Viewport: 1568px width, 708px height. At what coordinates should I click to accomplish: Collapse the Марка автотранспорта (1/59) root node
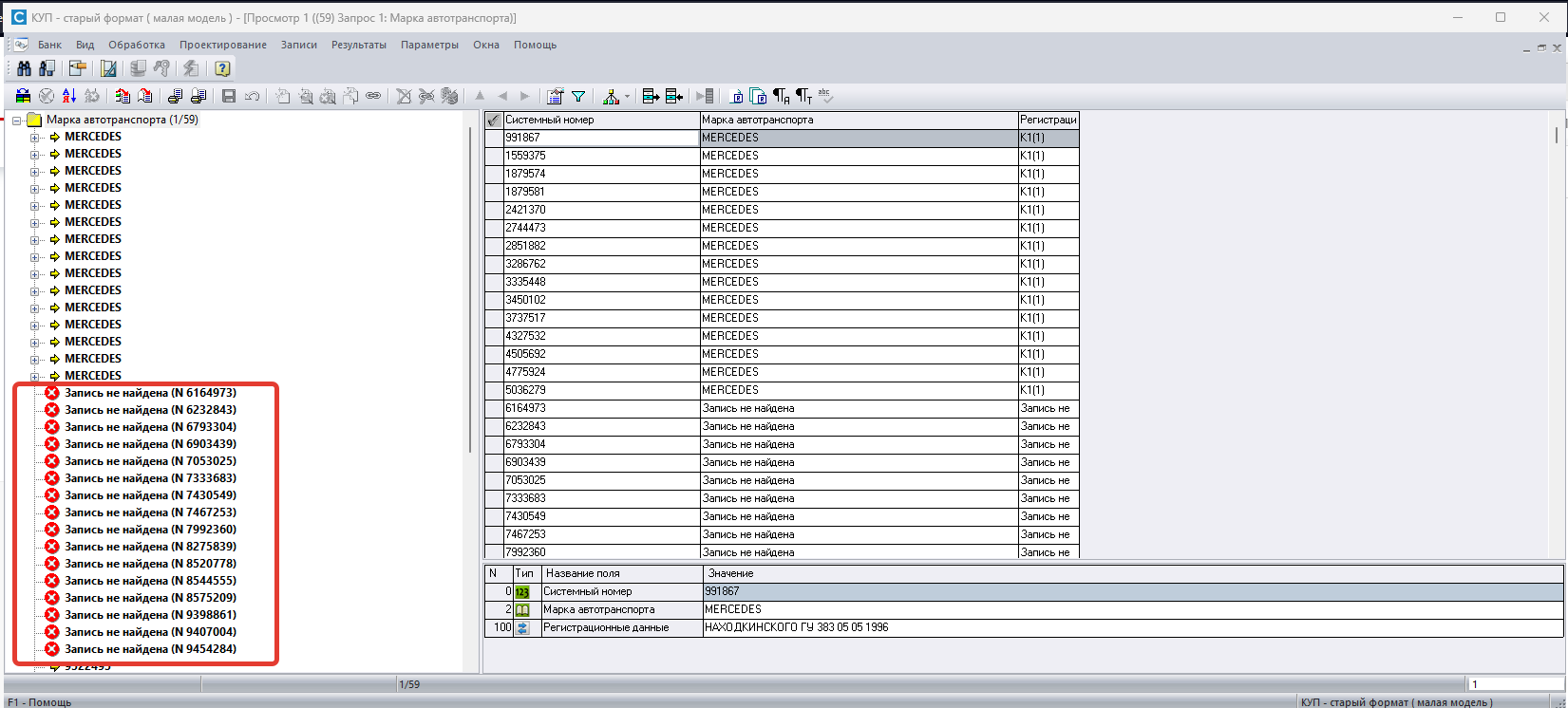pos(17,121)
